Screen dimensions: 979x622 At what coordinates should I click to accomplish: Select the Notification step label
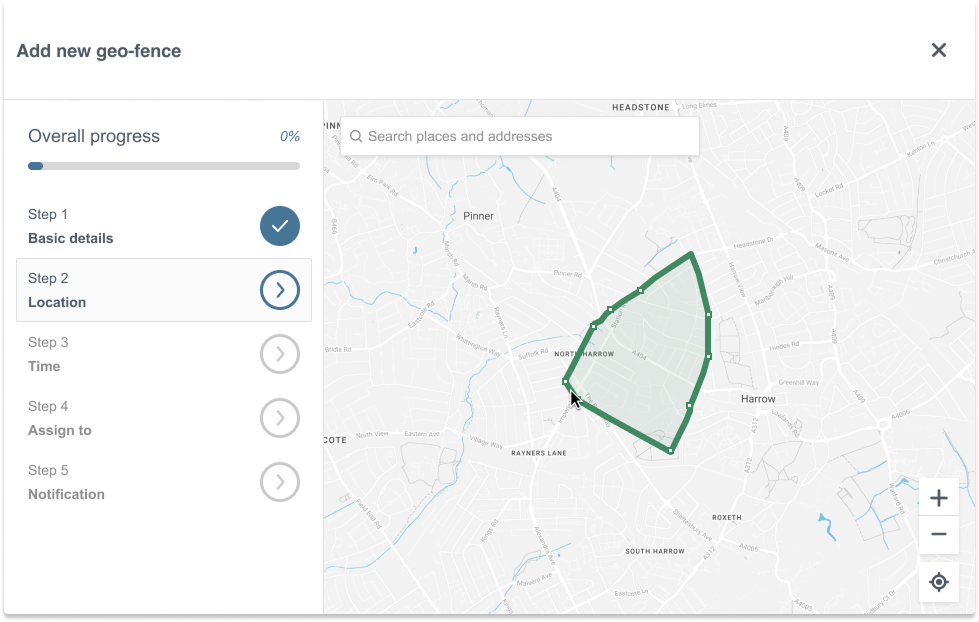(66, 495)
